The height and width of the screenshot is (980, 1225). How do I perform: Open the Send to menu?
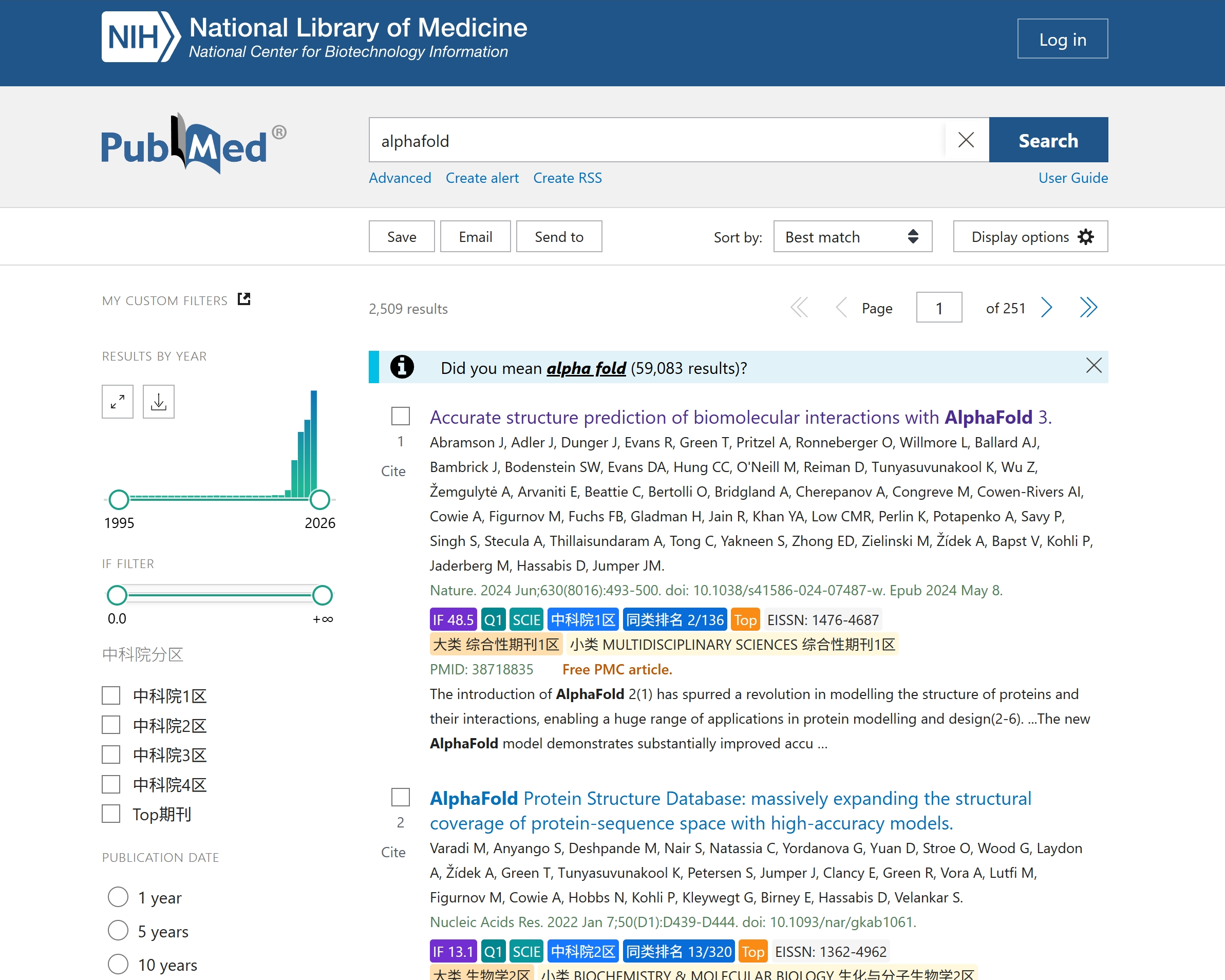click(x=558, y=237)
